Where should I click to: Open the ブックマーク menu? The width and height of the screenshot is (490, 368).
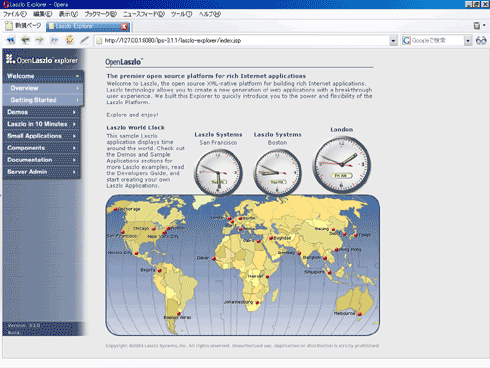pos(100,14)
